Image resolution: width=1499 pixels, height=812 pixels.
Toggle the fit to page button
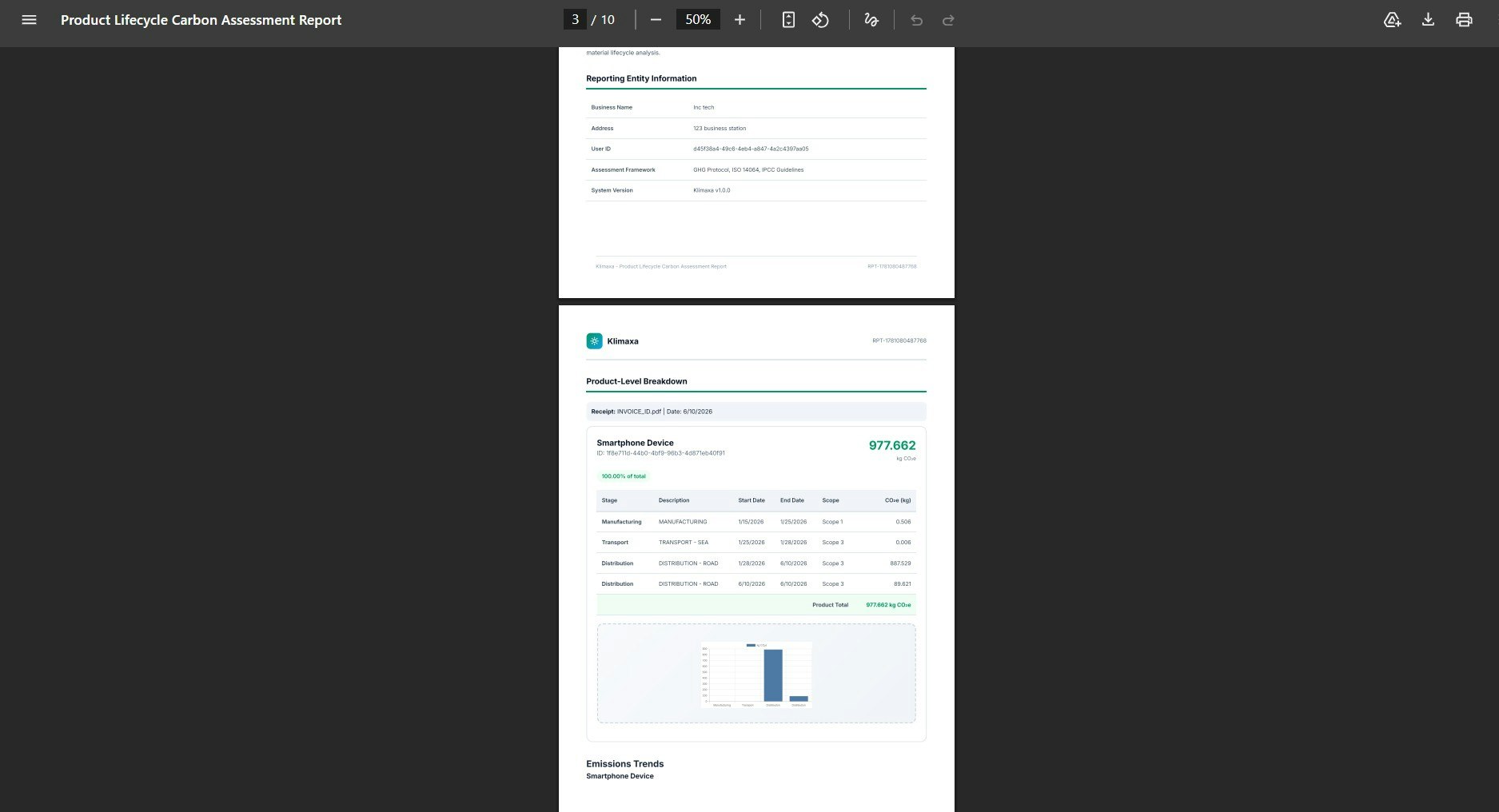[x=788, y=20]
